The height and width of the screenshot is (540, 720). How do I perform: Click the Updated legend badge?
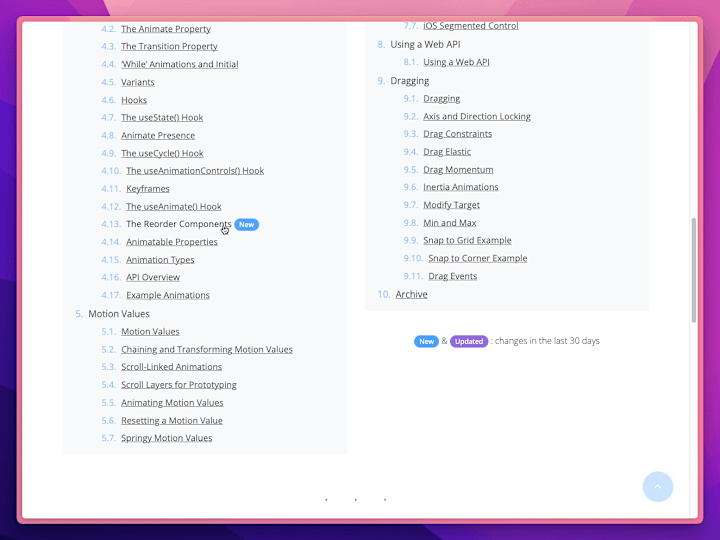(x=469, y=341)
